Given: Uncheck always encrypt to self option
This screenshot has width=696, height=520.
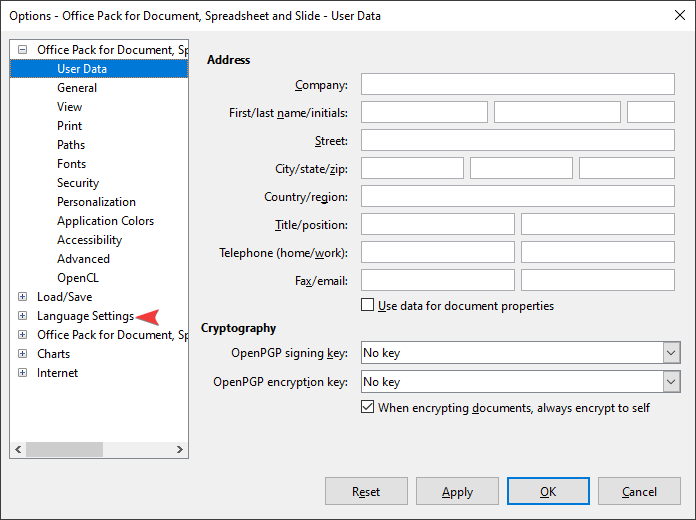Looking at the screenshot, I should click(x=368, y=408).
